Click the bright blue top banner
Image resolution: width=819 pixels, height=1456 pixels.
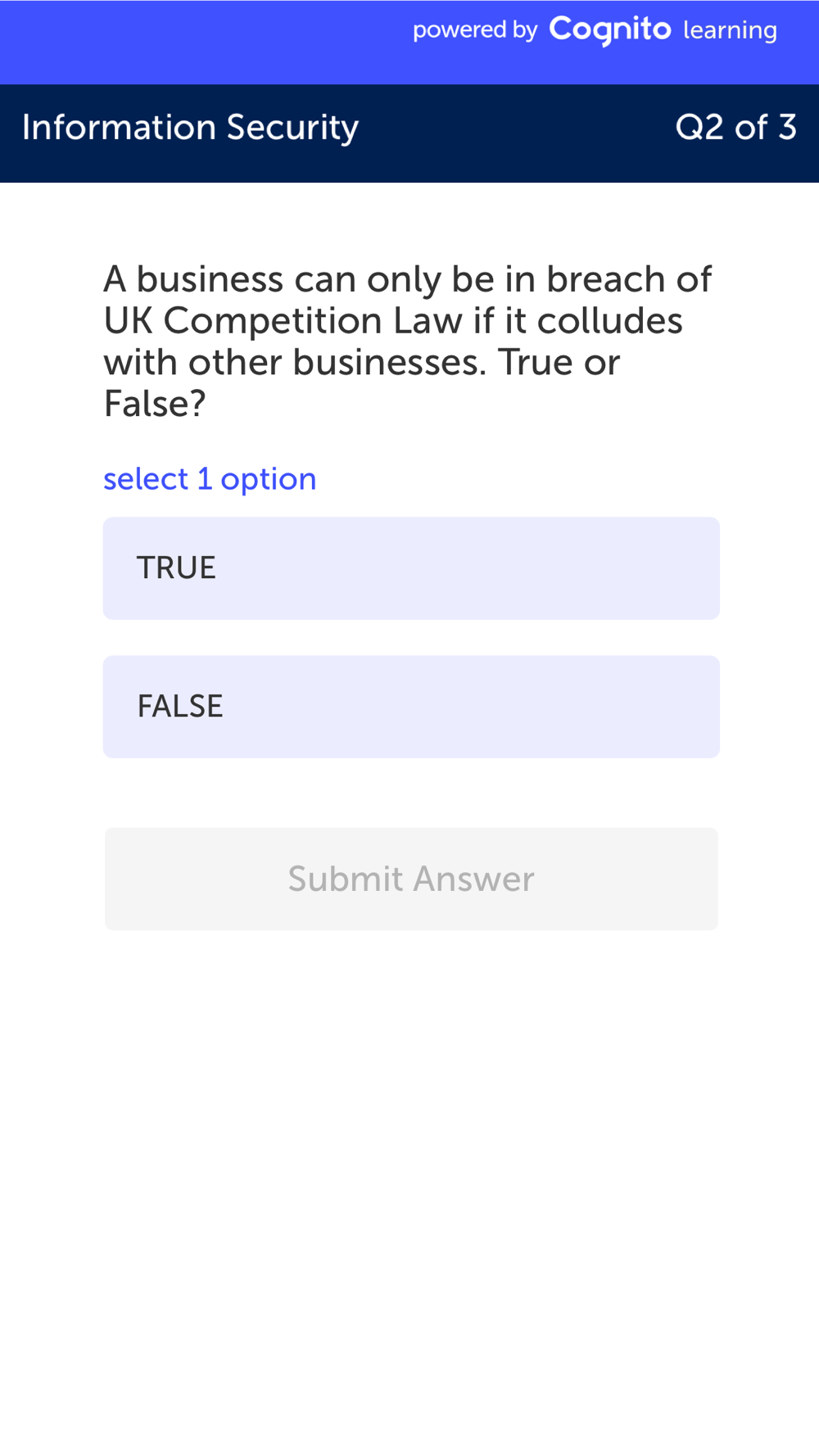click(409, 42)
